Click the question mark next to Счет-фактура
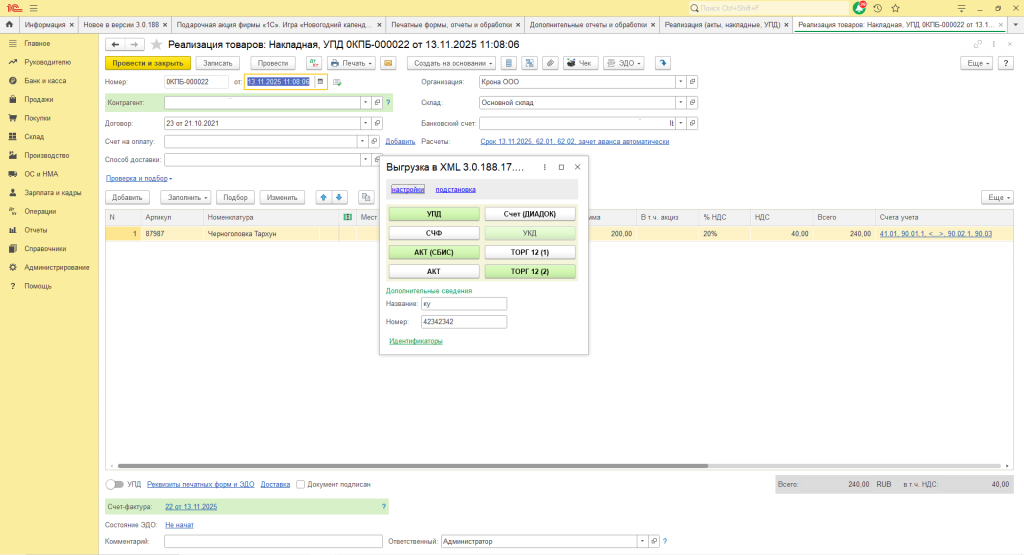The image size is (1024, 555). pos(383,507)
